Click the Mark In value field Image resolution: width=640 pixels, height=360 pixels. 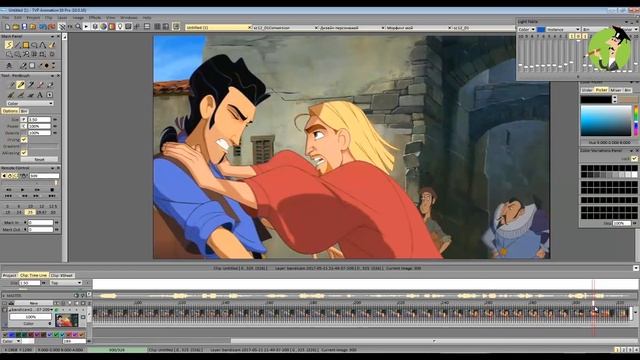pos(40,222)
